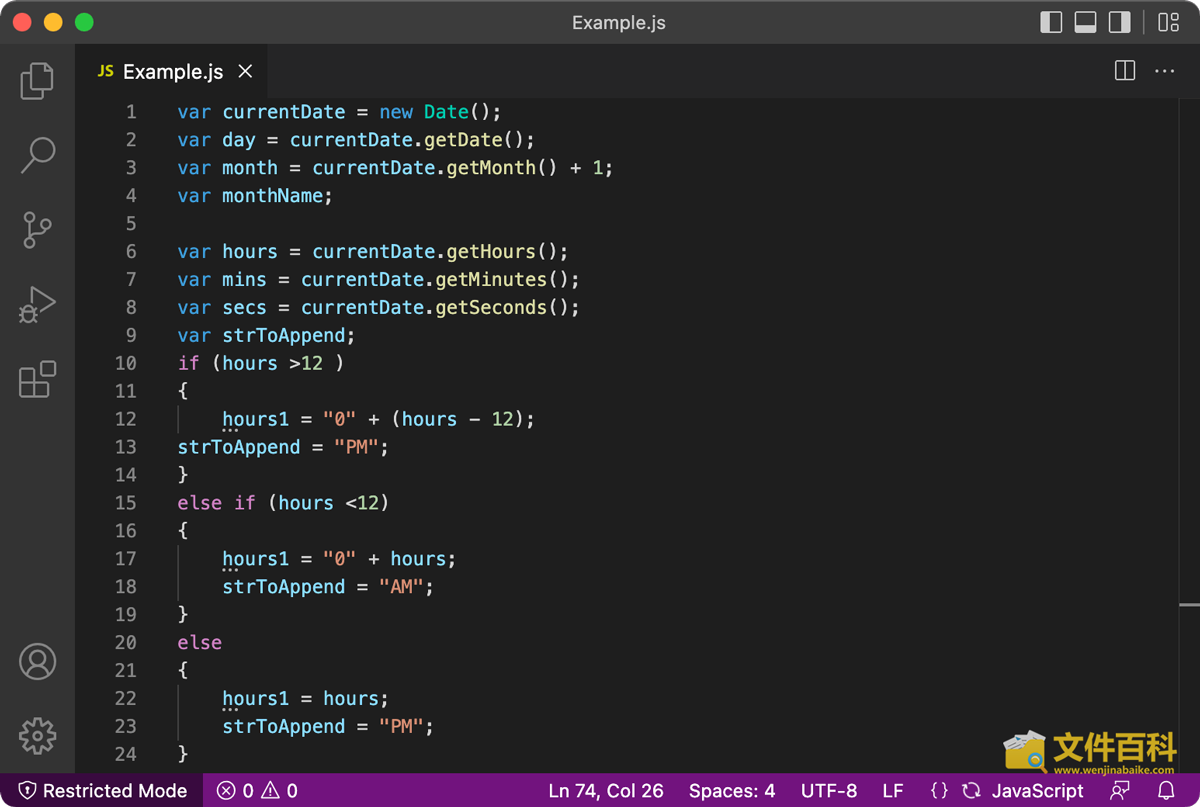This screenshot has width=1200, height=807.
Task: Click 'getMonth' on line 3
Action: [x=491, y=168]
